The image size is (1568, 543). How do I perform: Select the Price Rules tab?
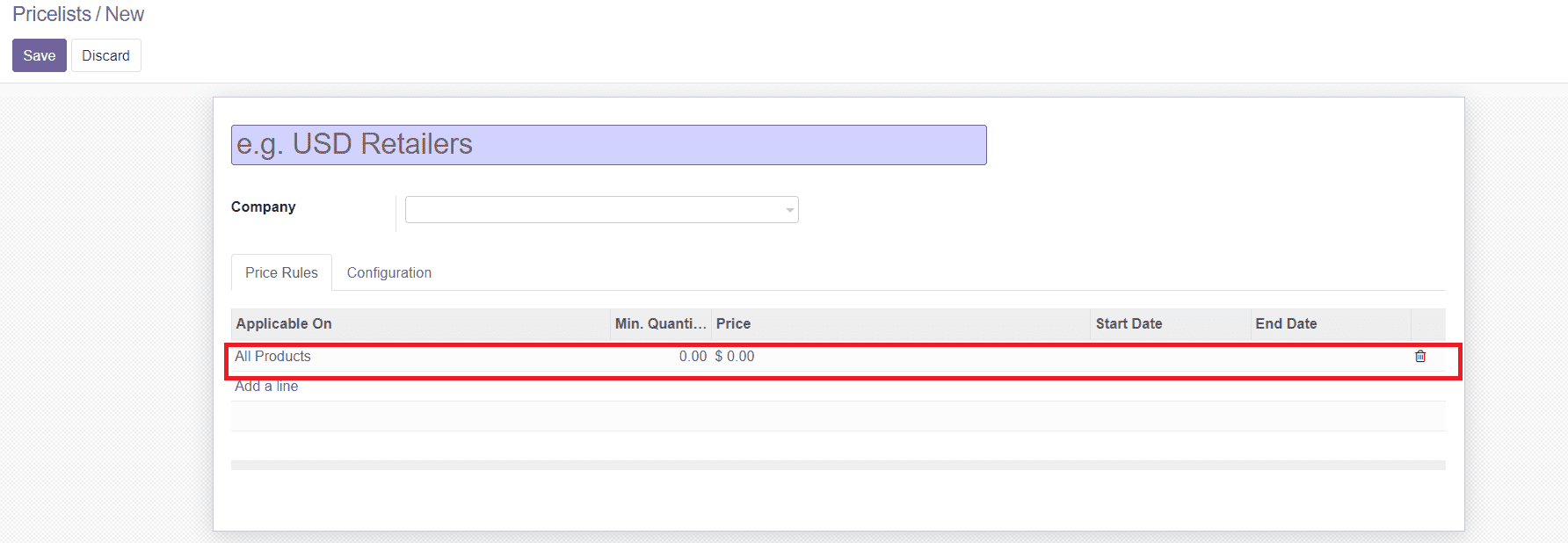pyautogui.click(x=281, y=272)
